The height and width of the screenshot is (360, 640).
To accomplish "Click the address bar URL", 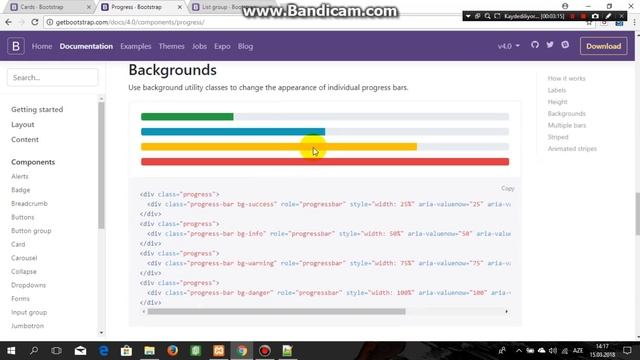I will pos(130,22).
